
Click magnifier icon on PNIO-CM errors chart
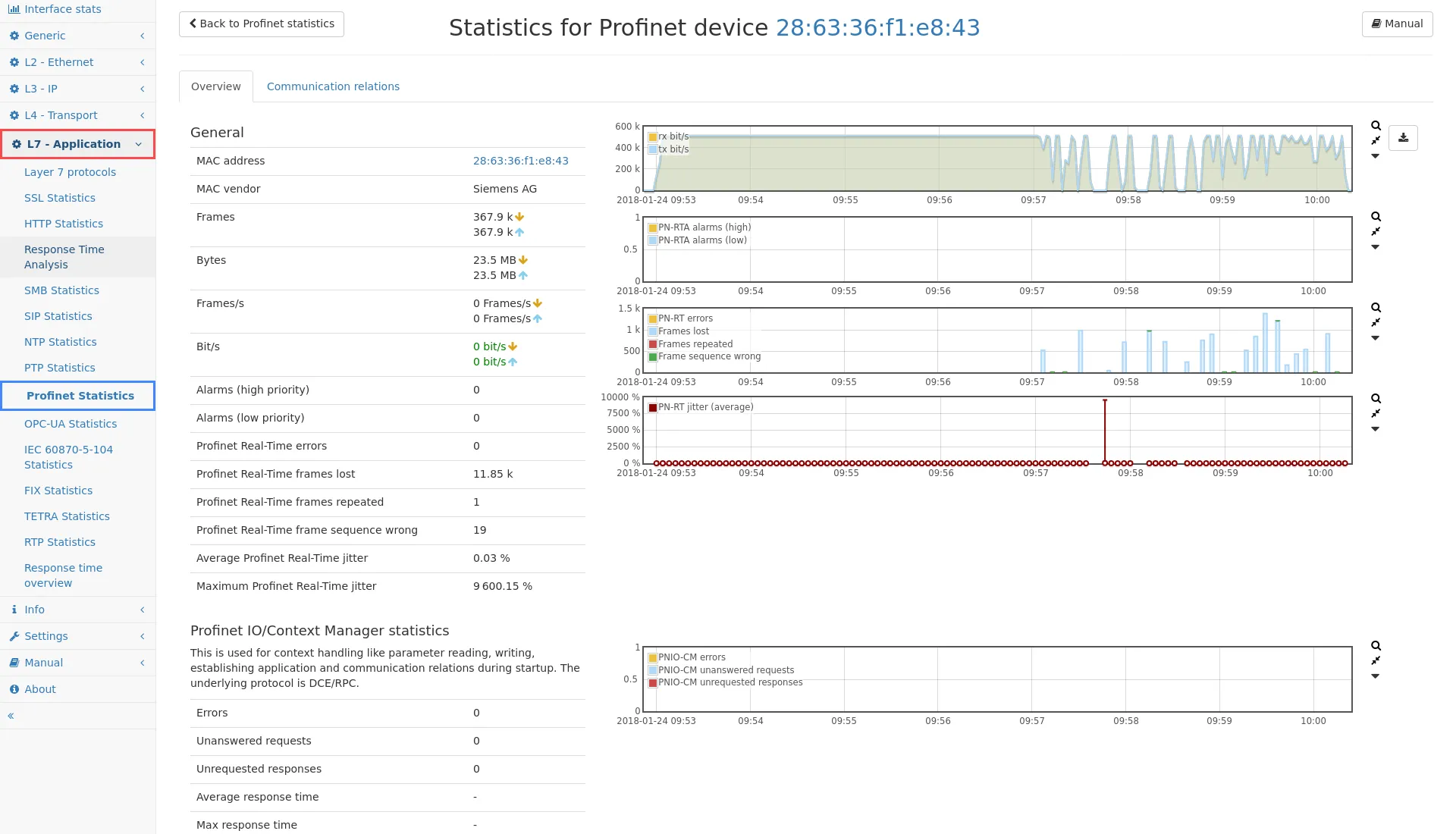pos(1376,646)
